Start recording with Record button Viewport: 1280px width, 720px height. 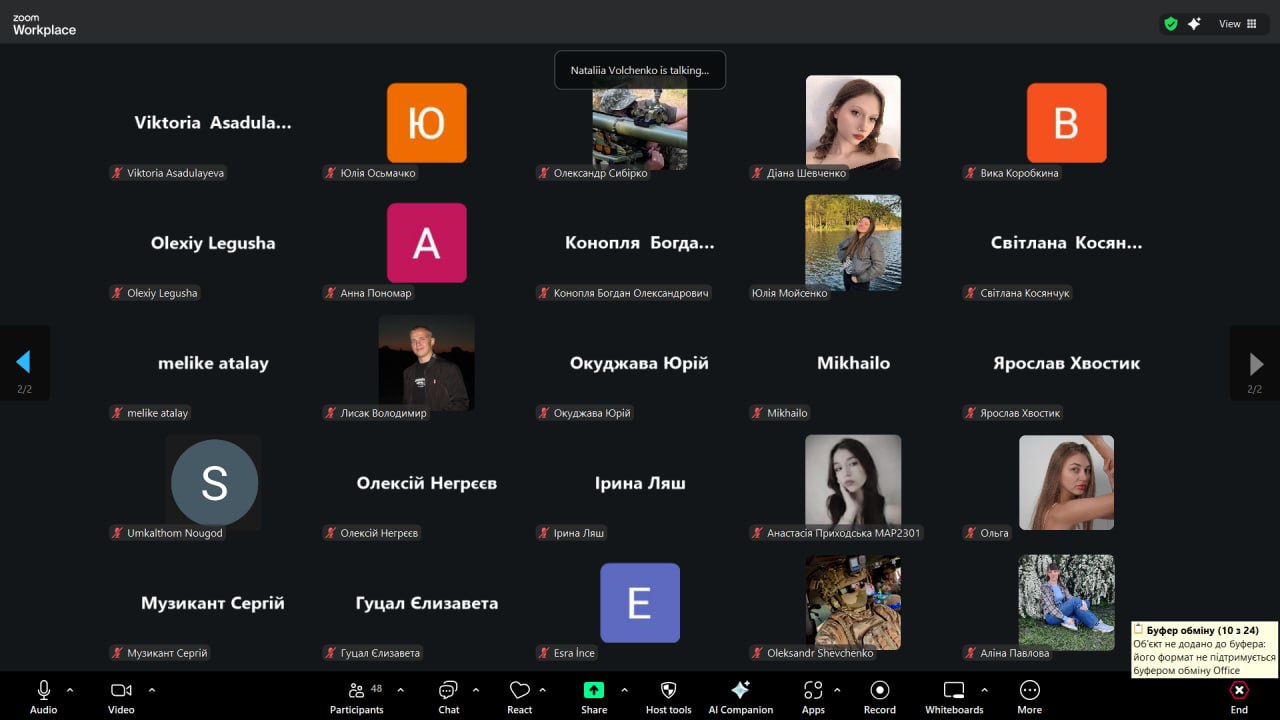[879, 696]
